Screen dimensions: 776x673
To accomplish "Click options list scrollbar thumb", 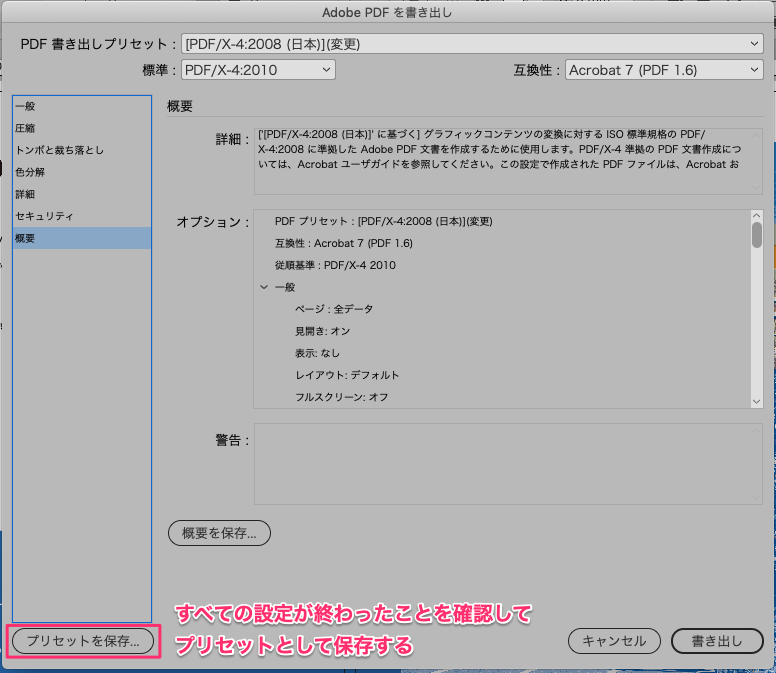I will [757, 235].
